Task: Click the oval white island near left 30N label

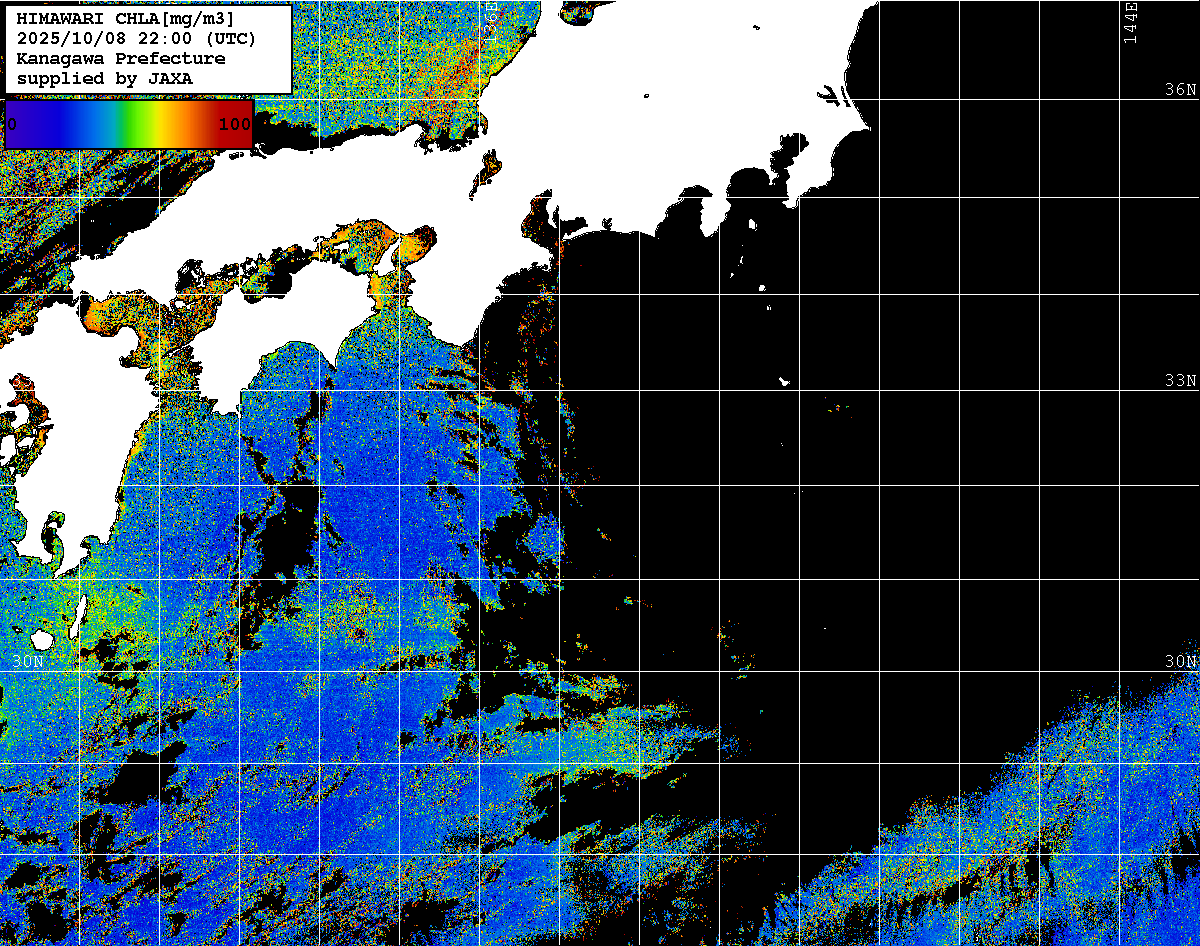Action: point(42,639)
